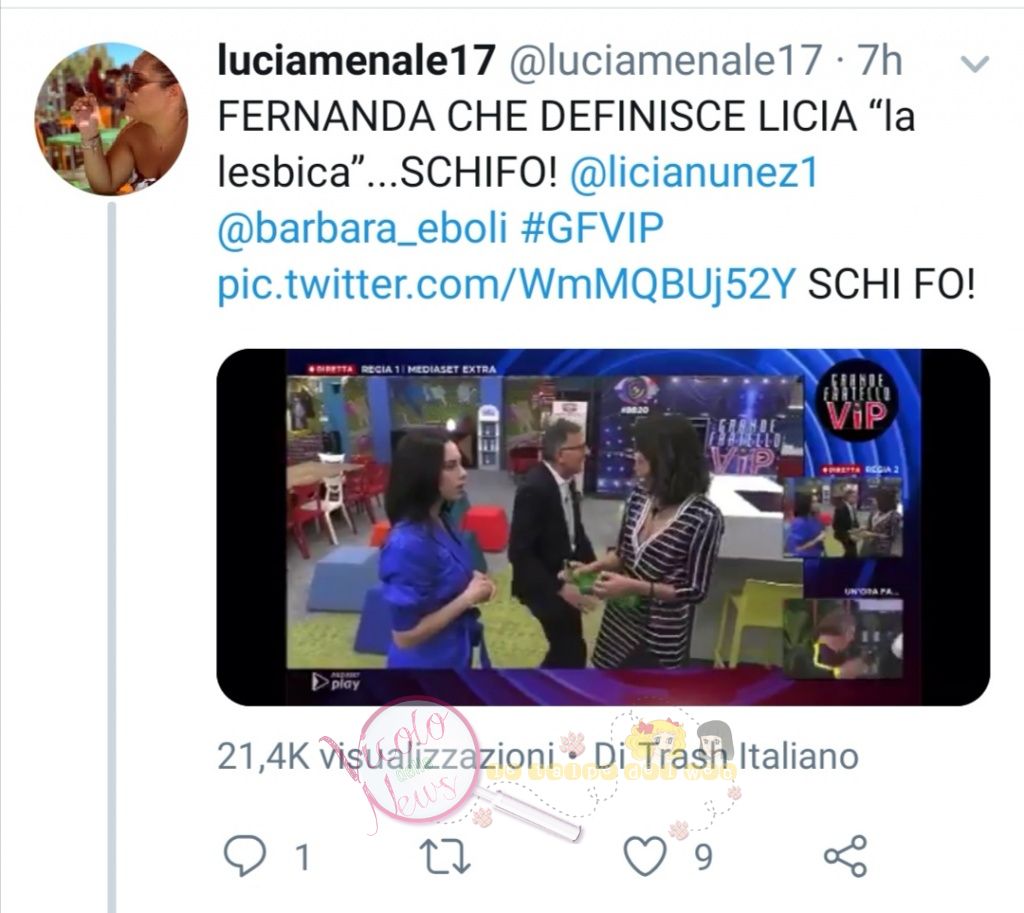Image resolution: width=1024 pixels, height=913 pixels.
Task: Open the #GFVIP hashtag
Action: click(x=591, y=228)
